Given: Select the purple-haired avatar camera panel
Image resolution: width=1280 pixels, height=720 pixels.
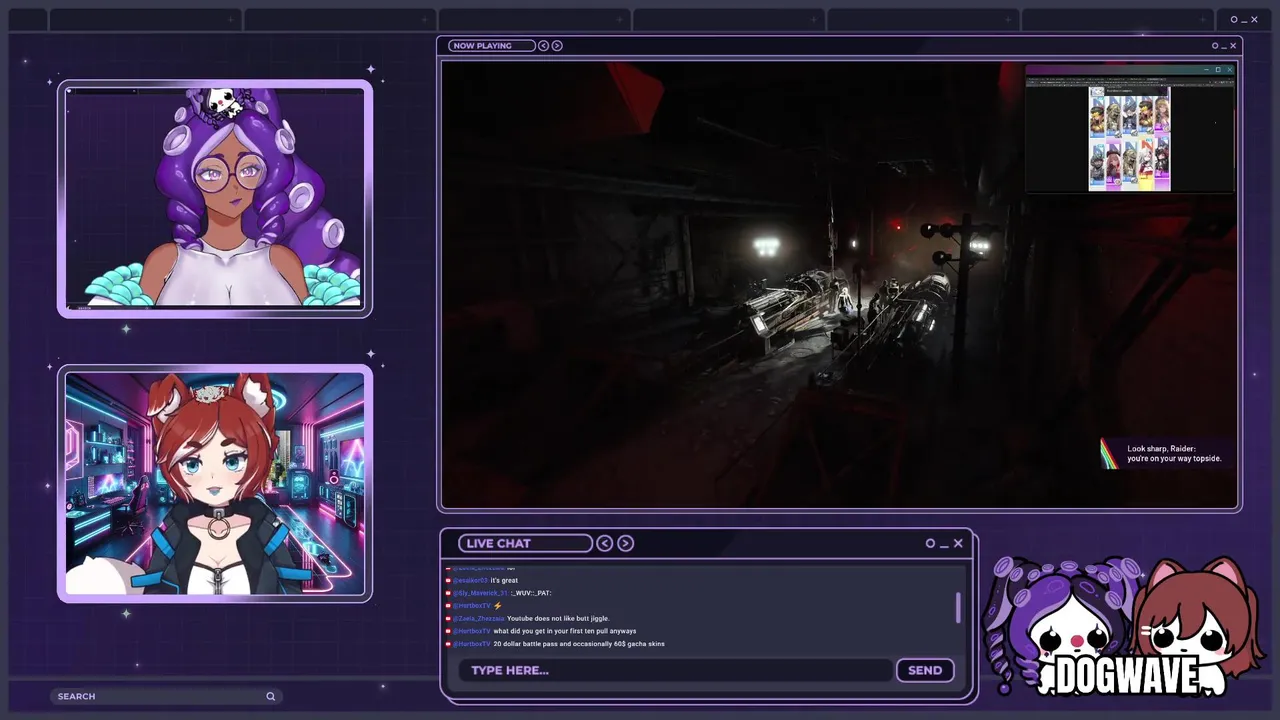Looking at the screenshot, I should click(x=215, y=198).
